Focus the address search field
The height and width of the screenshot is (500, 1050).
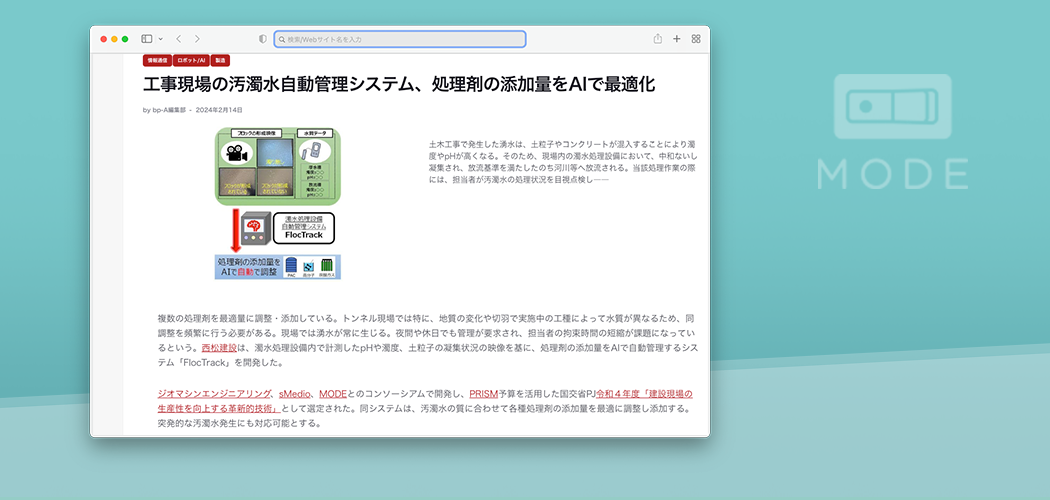pos(400,39)
